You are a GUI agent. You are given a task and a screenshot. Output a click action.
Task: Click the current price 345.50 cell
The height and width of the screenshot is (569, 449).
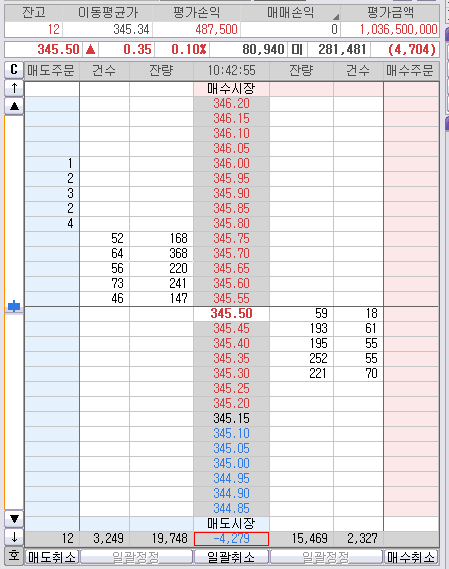[231, 314]
